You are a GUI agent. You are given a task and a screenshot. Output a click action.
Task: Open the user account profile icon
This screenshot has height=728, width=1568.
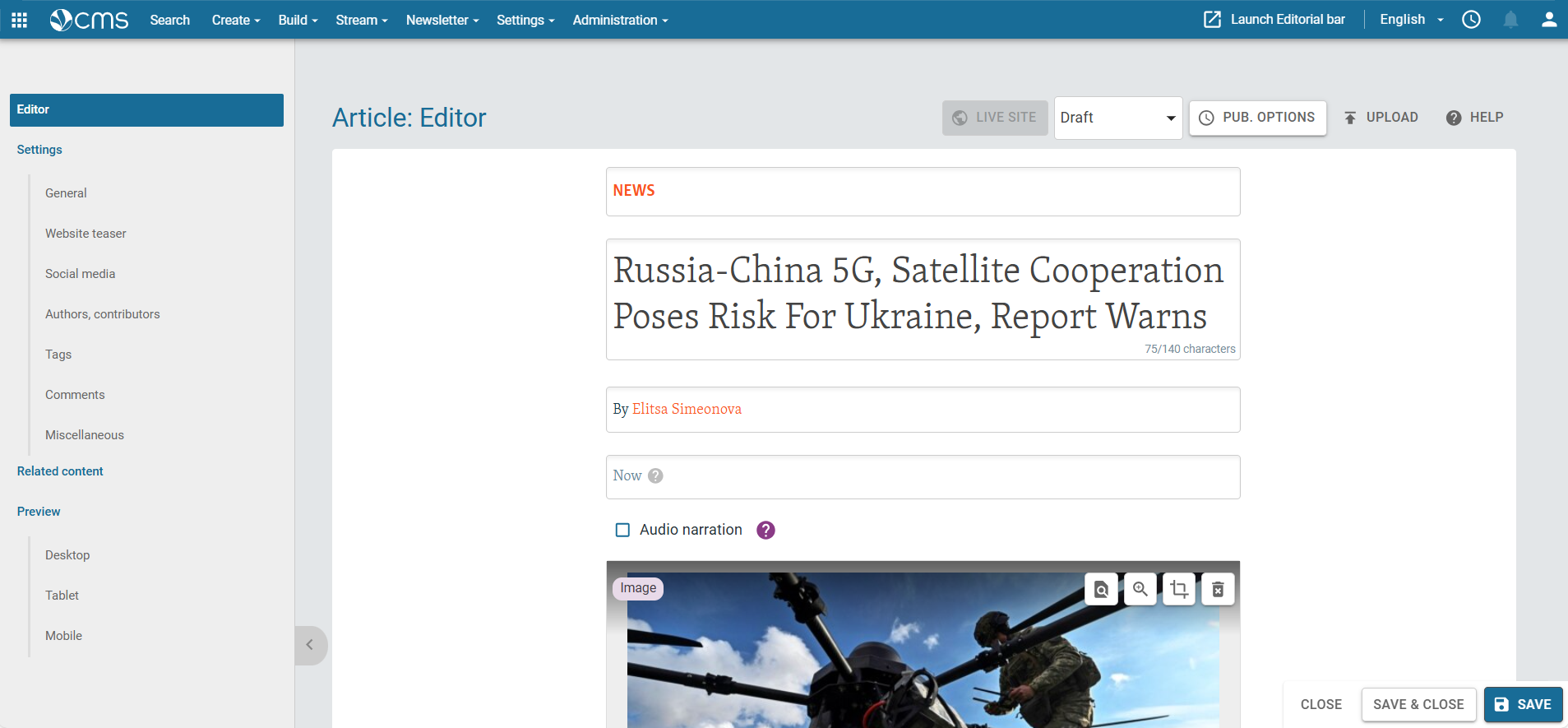[x=1548, y=20]
